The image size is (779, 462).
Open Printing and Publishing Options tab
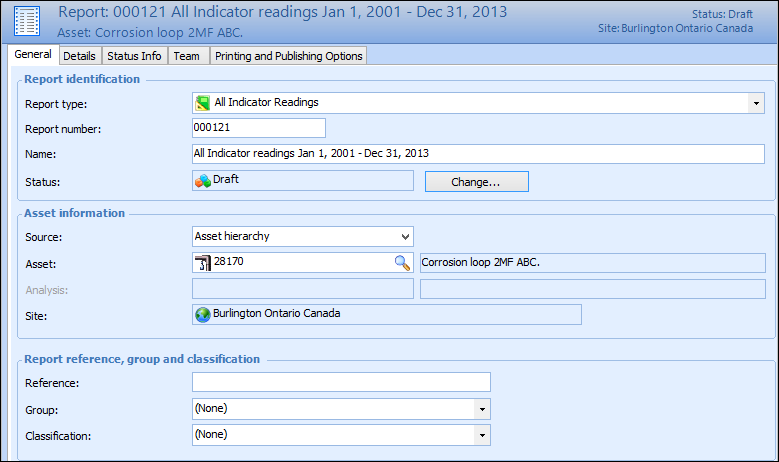(288, 56)
